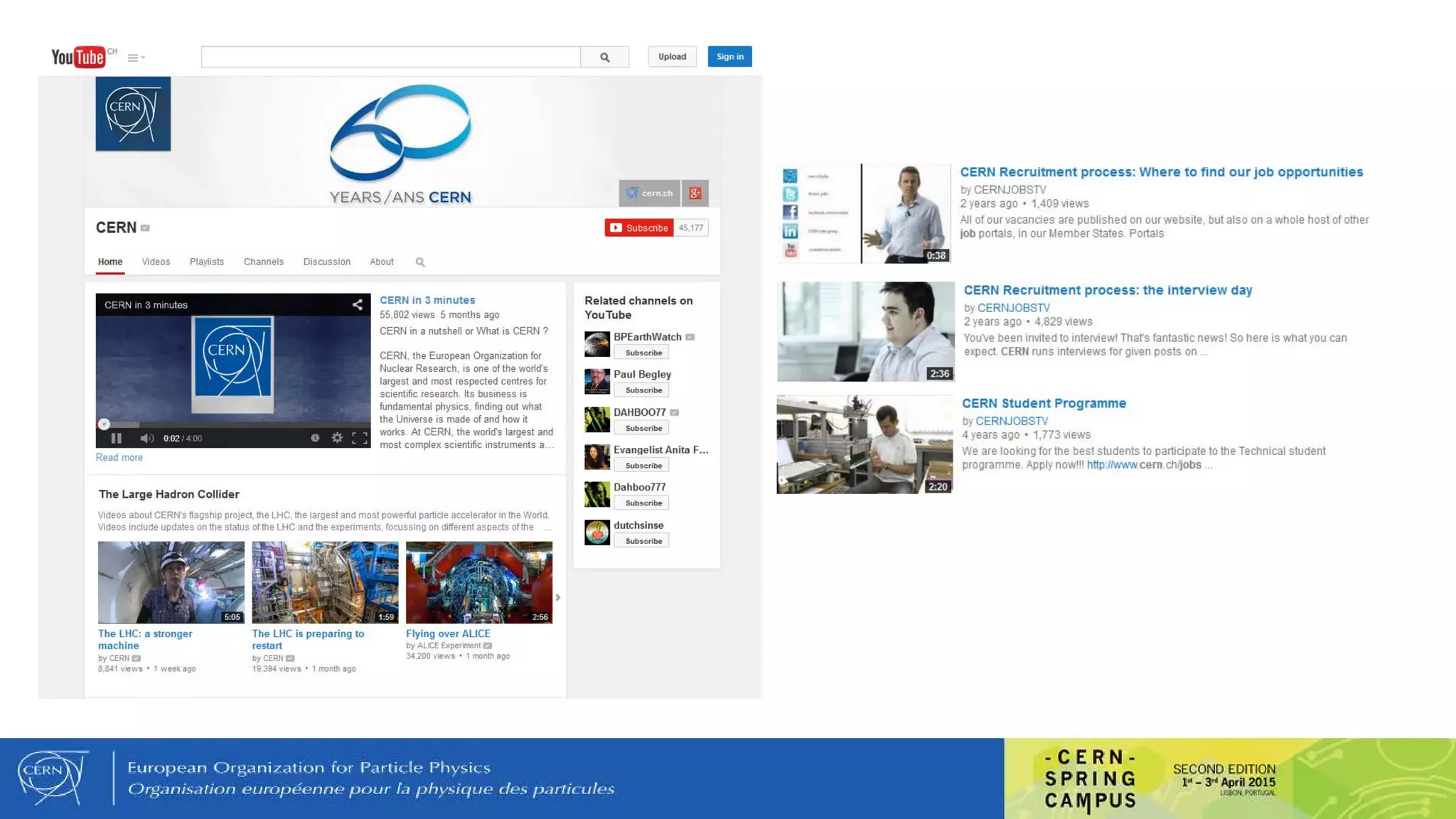
Task: Open the Flying over ALICE thumbnail
Action: 478,582
